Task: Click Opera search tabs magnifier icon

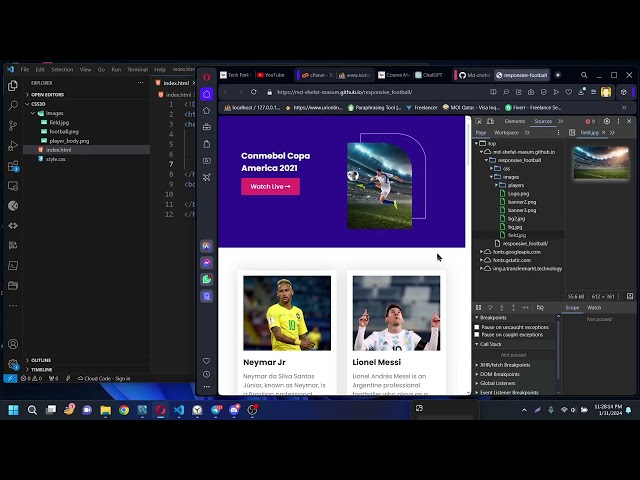Action: tap(584, 75)
